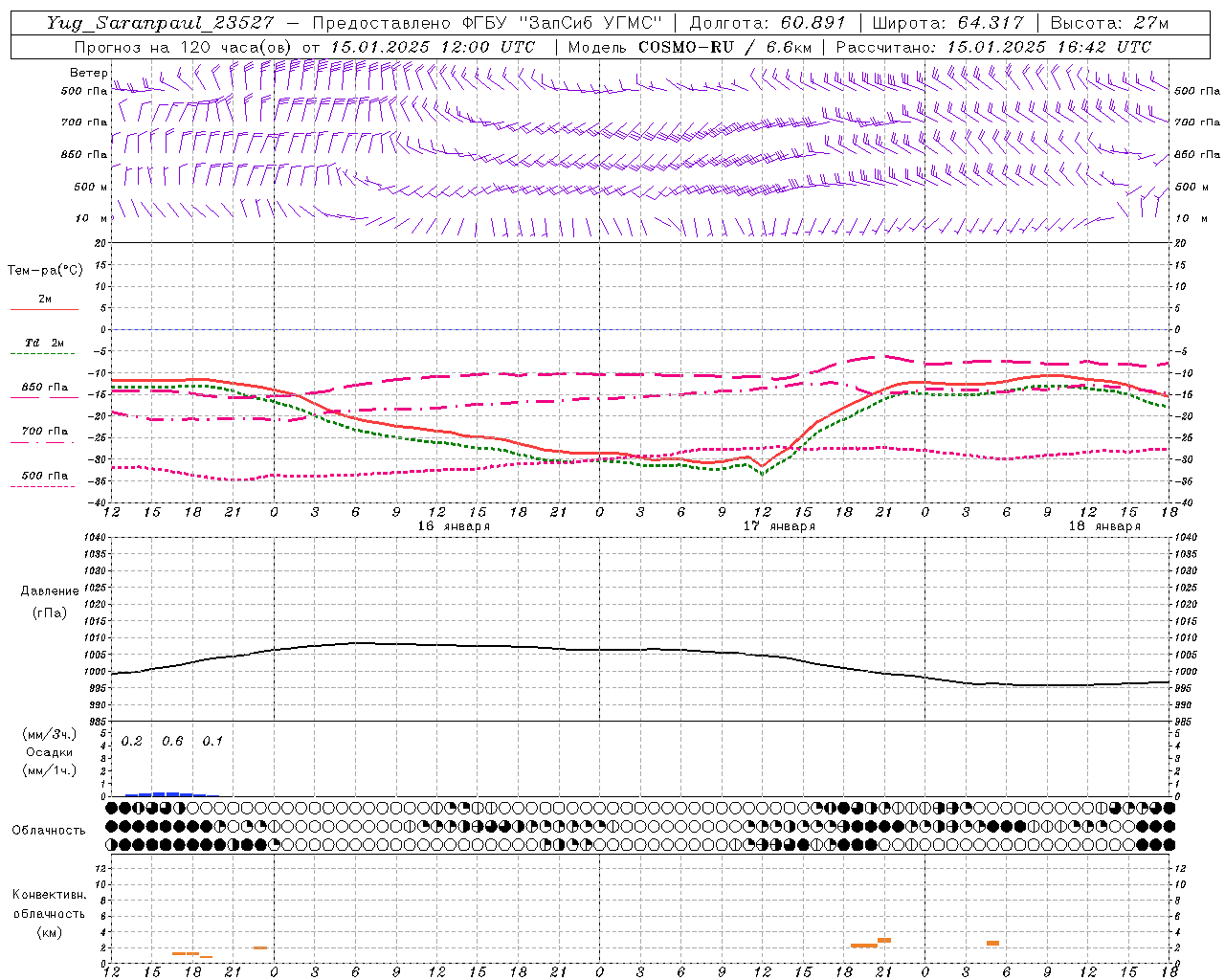Click the 0.1 precipitation amount value
Image resolution: width=1225 pixels, height=980 pixels.
212,742
